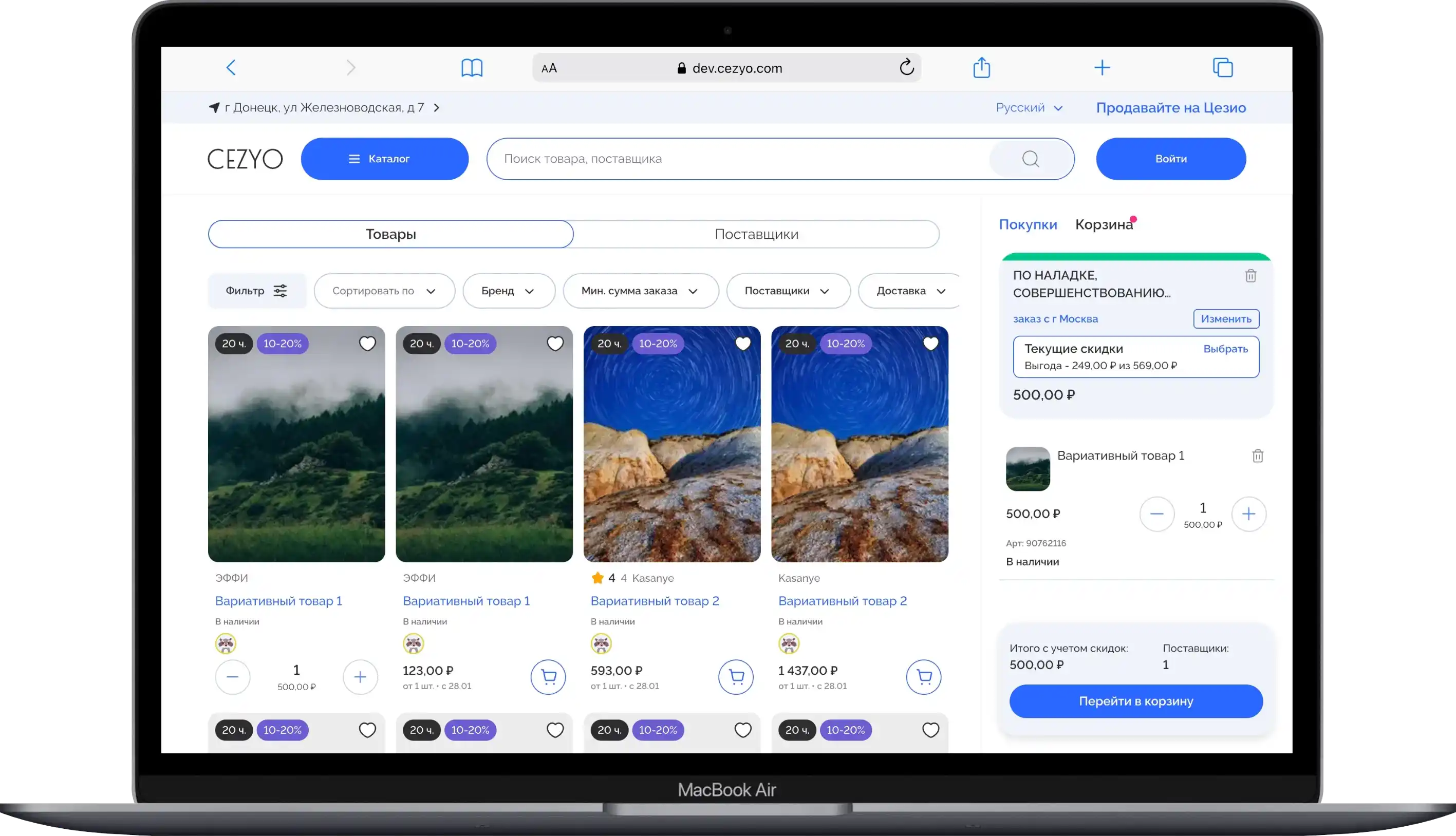Expand the Бренд dropdown
The height and width of the screenshot is (836, 1456).
[x=508, y=291]
